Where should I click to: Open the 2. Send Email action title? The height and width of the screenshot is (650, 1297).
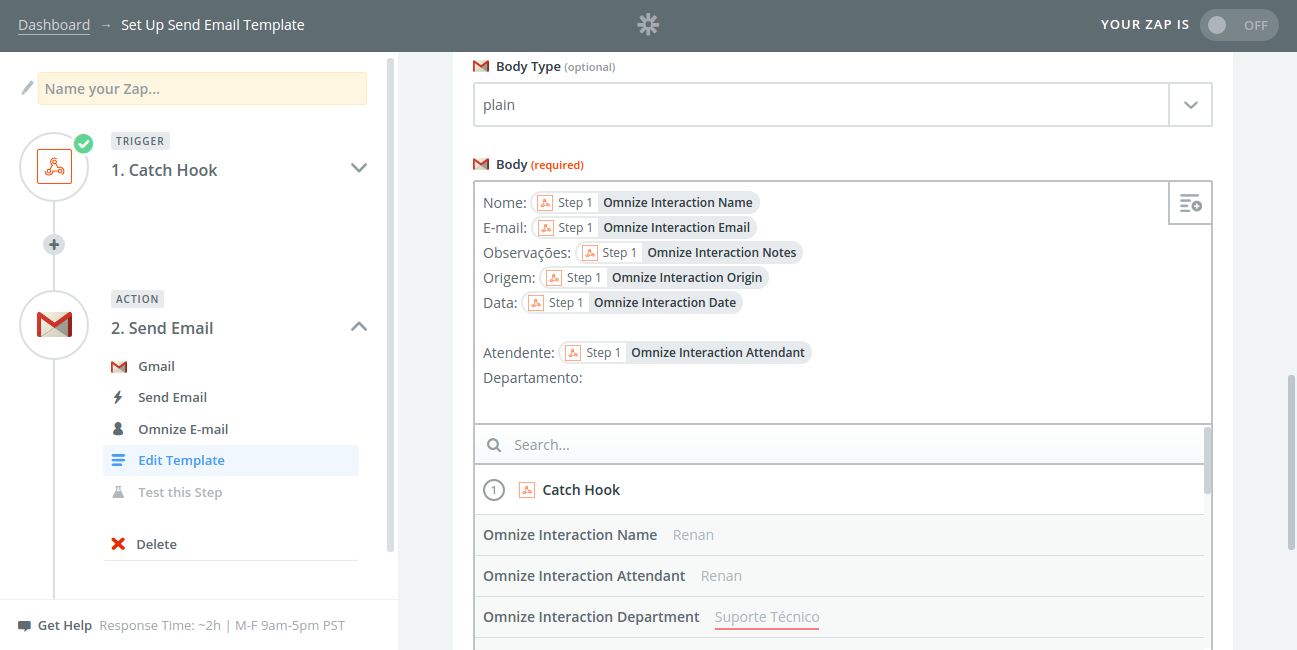coord(162,328)
